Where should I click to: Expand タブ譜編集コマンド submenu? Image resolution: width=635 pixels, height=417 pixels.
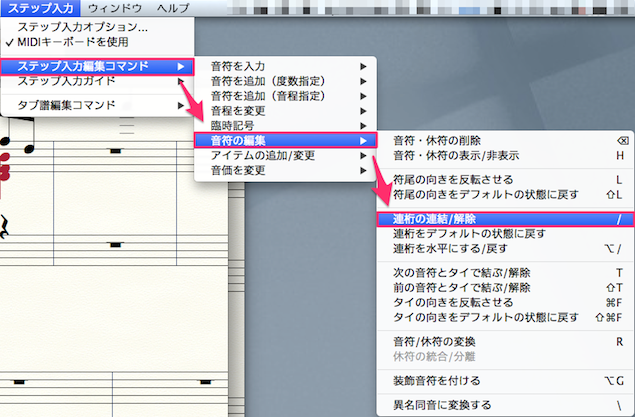pos(97,105)
